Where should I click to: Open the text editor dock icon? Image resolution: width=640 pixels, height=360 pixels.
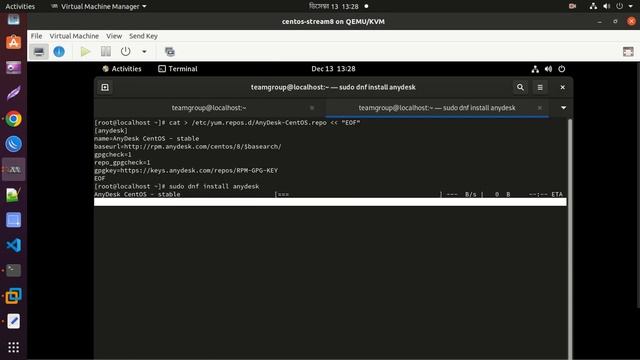(13, 321)
